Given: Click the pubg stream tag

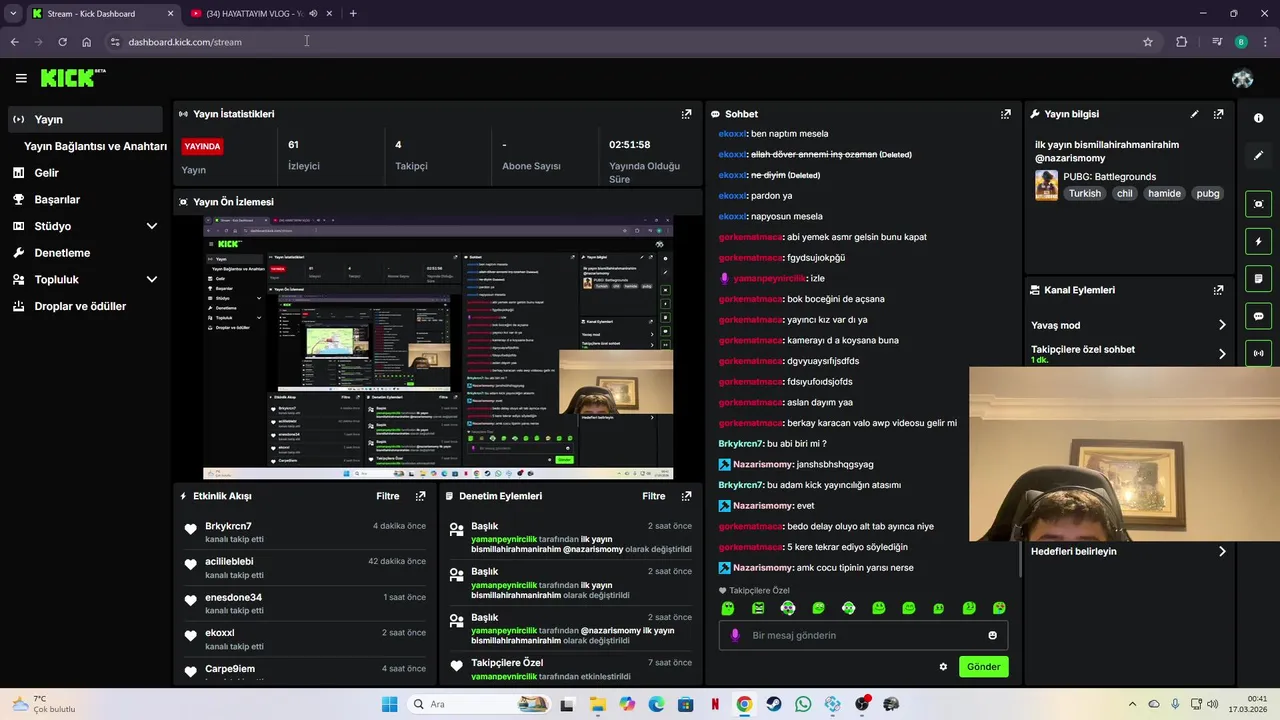Looking at the screenshot, I should [x=1207, y=194].
